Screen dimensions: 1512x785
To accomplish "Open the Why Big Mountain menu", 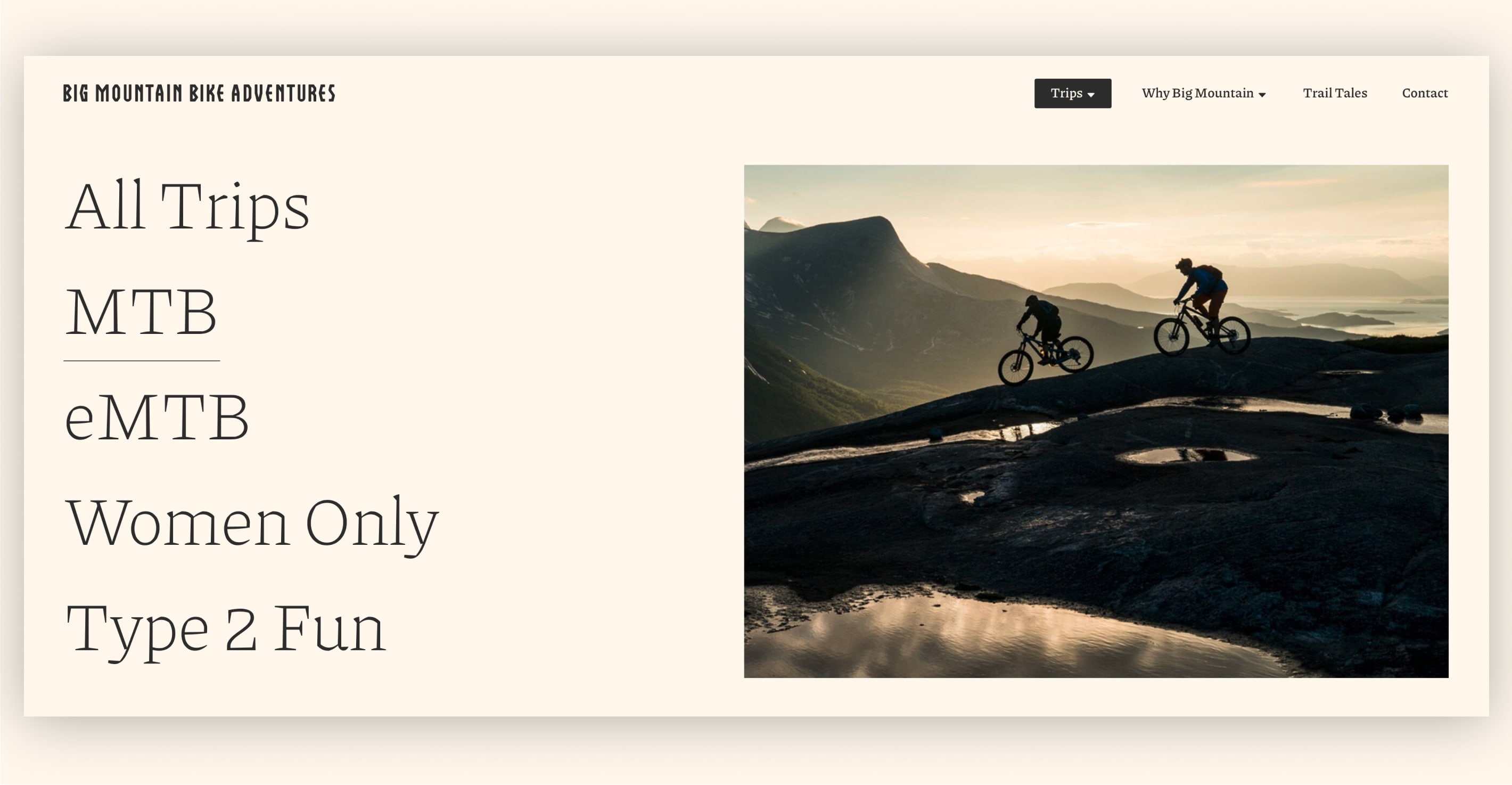I will pyautogui.click(x=1203, y=93).
